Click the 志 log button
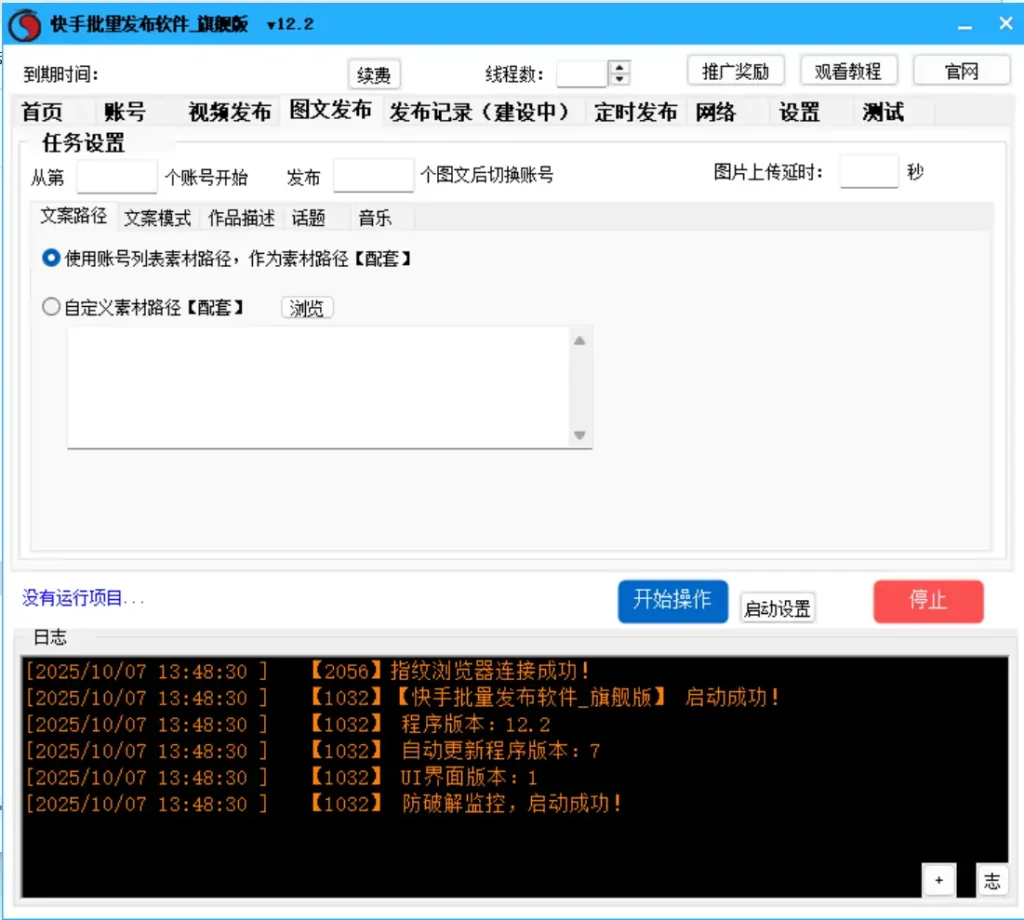 point(991,880)
